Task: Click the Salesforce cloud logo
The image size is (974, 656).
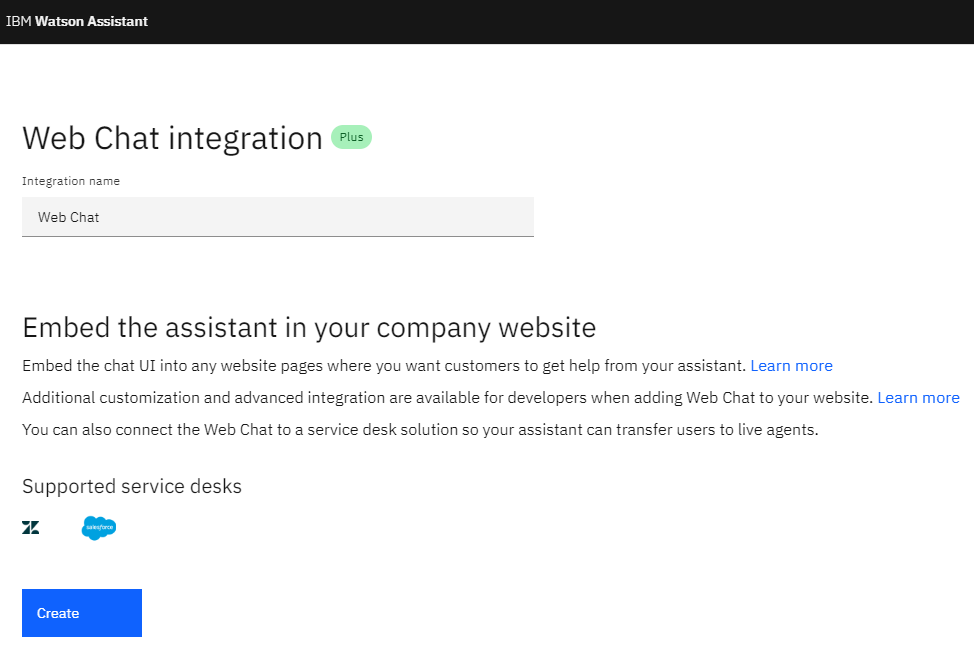Action: pos(99,527)
